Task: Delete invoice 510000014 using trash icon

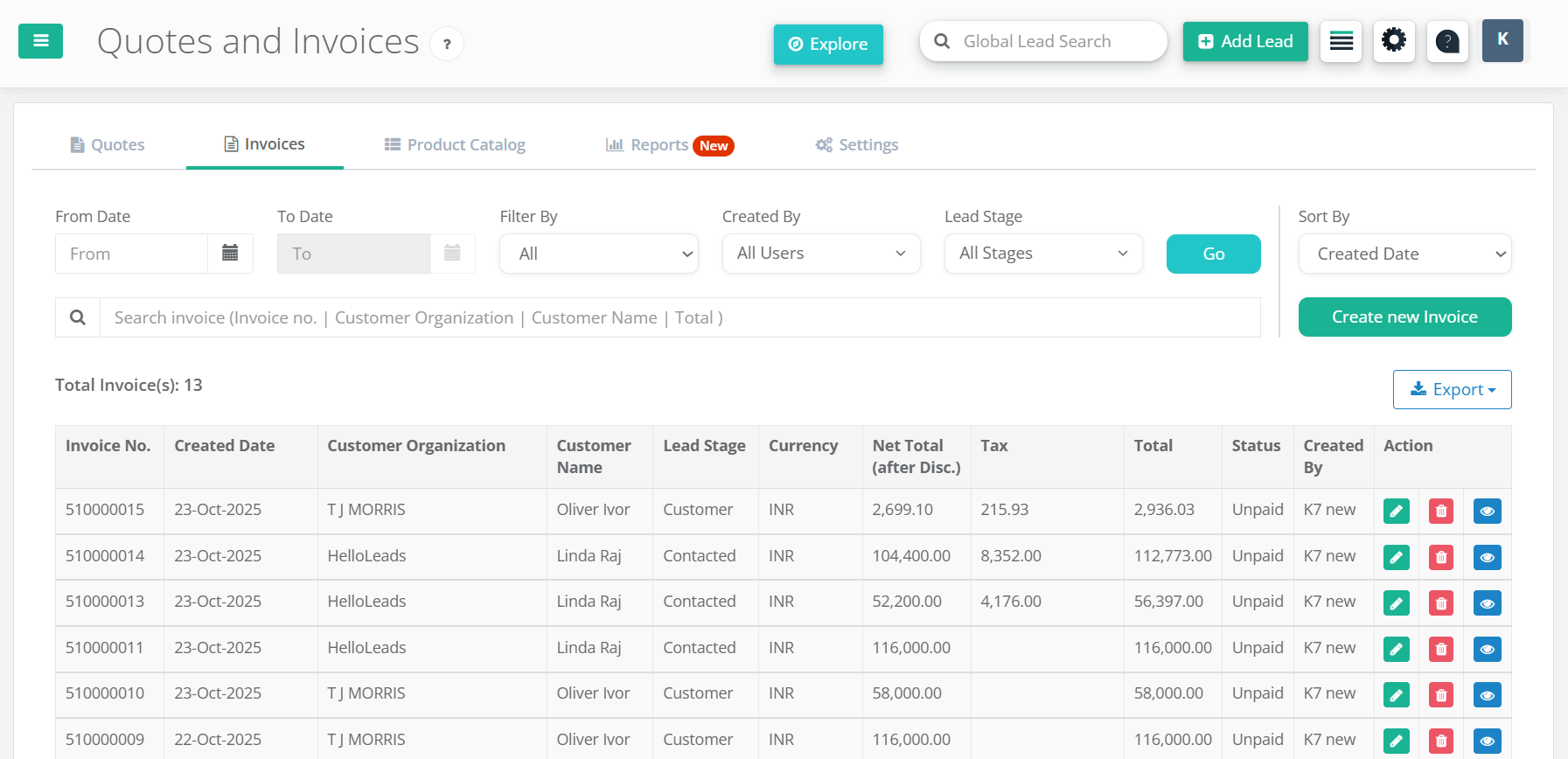Action: 1440,557
